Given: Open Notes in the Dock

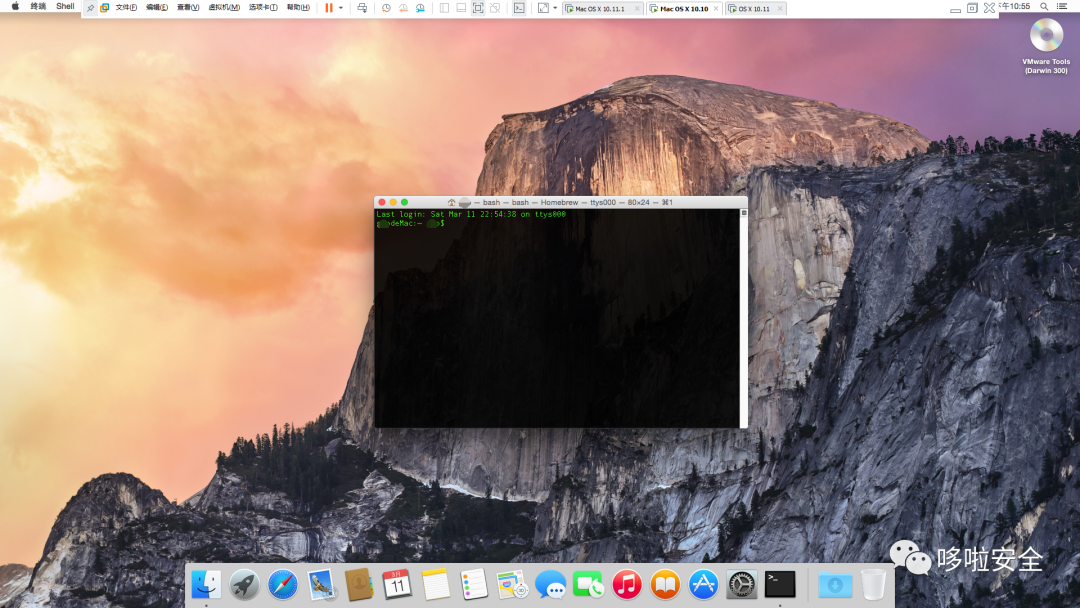Looking at the screenshot, I should pyautogui.click(x=435, y=585).
